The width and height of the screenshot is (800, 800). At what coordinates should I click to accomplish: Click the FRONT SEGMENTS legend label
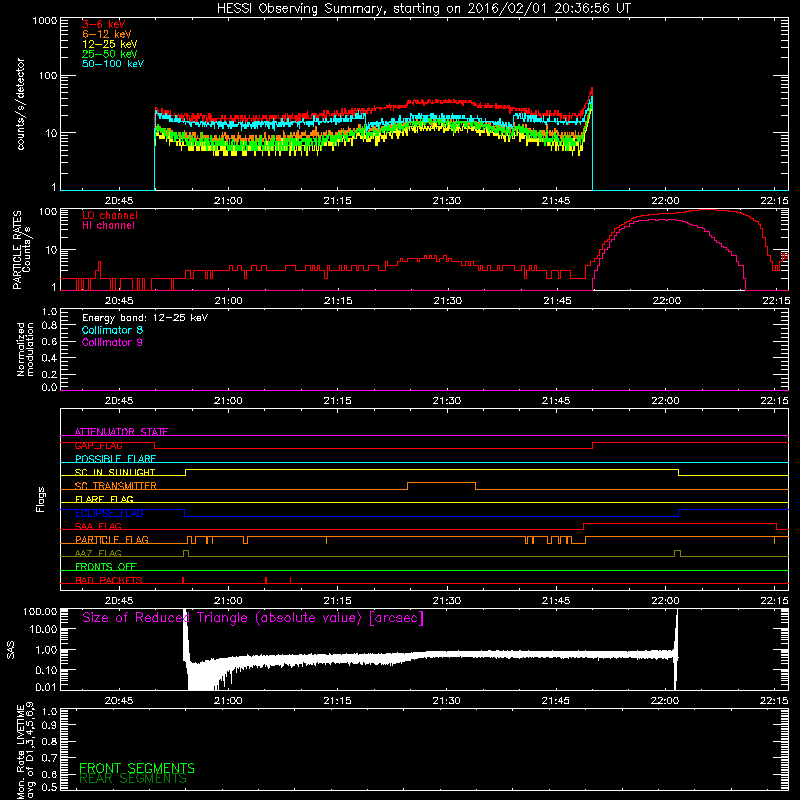137,768
